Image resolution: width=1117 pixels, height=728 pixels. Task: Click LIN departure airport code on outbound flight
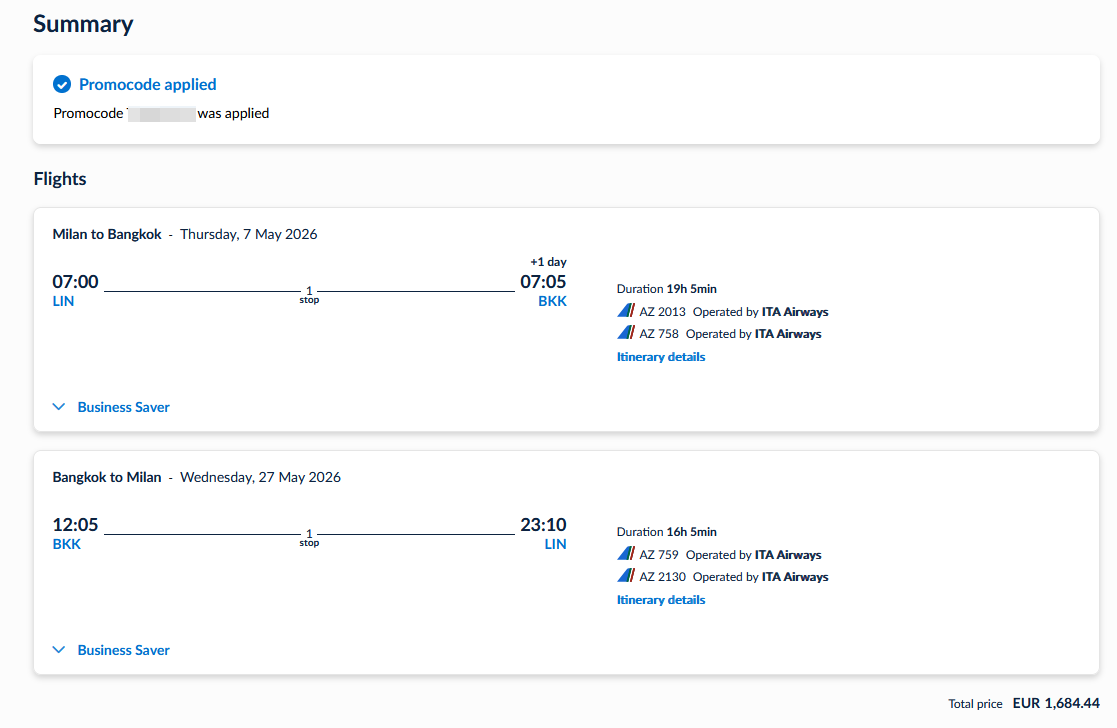(x=63, y=301)
